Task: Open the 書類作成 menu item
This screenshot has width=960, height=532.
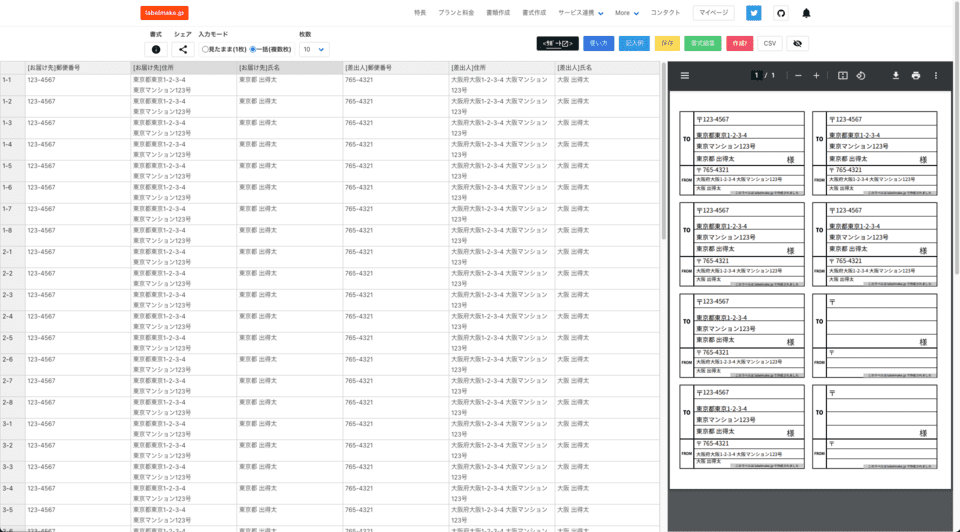Action: [498, 13]
